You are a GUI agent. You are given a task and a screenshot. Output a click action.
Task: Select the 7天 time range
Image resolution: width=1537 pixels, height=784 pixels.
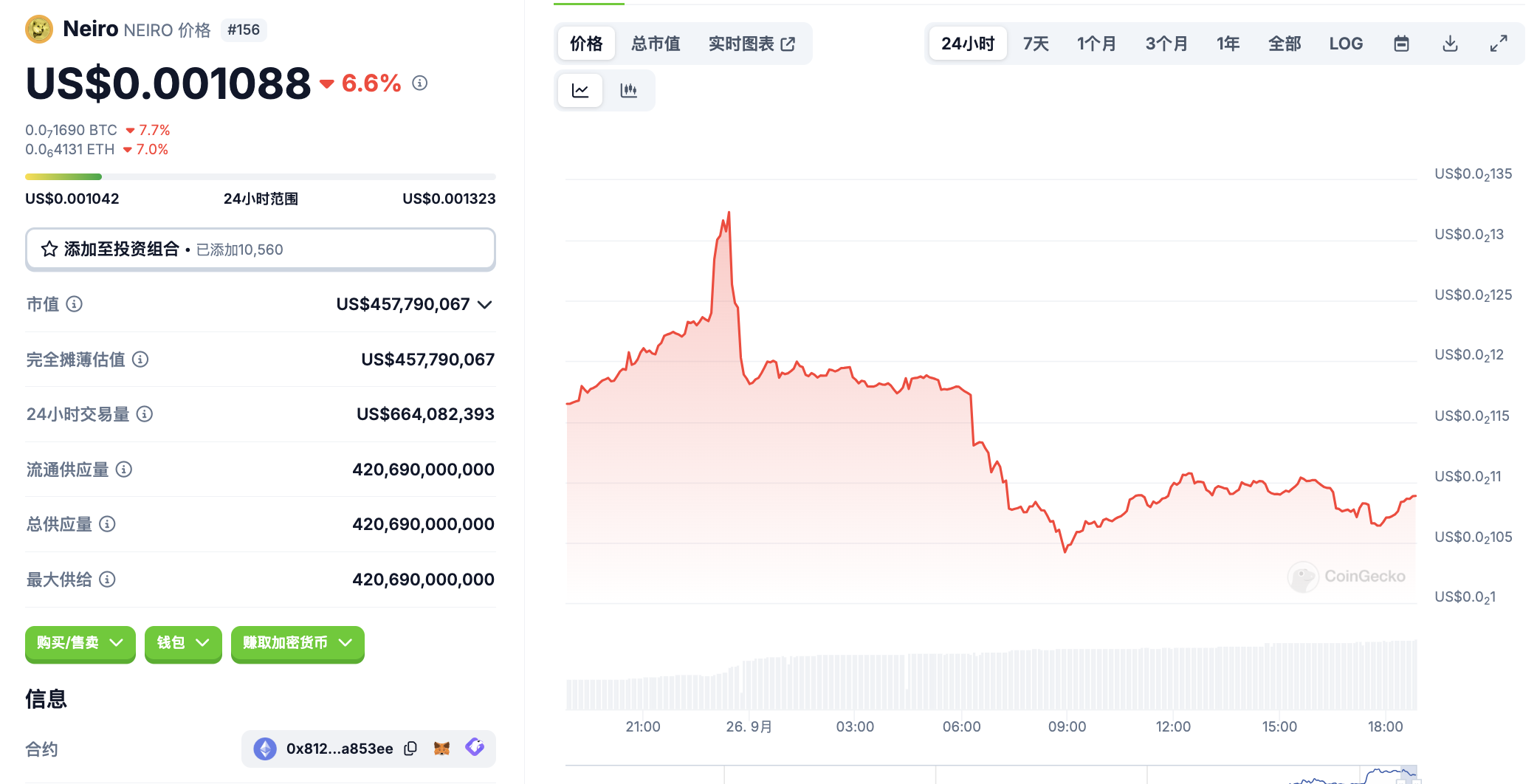pyautogui.click(x=1036, y=44)
